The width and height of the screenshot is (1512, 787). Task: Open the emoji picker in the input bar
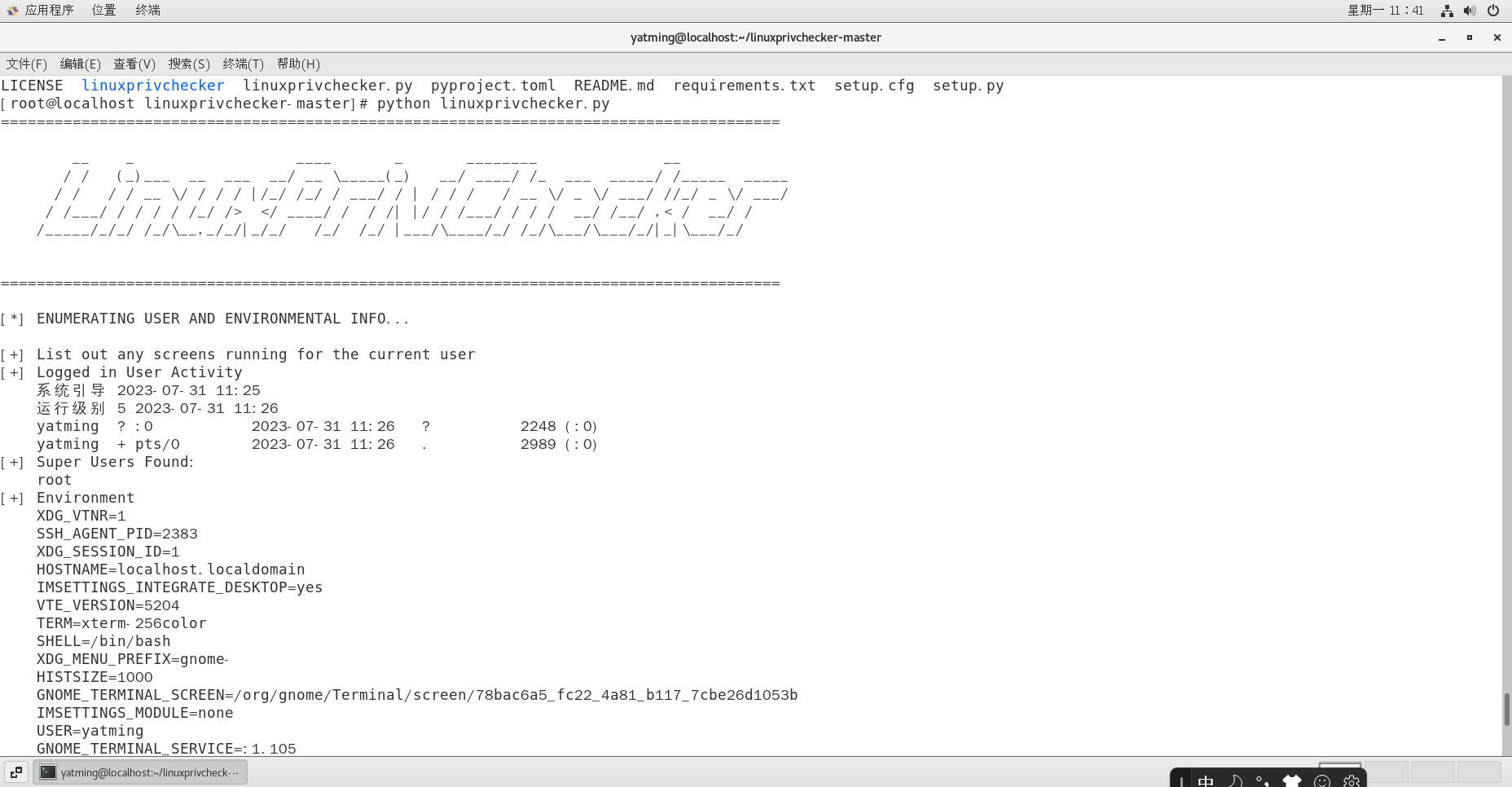point(1323,780)
